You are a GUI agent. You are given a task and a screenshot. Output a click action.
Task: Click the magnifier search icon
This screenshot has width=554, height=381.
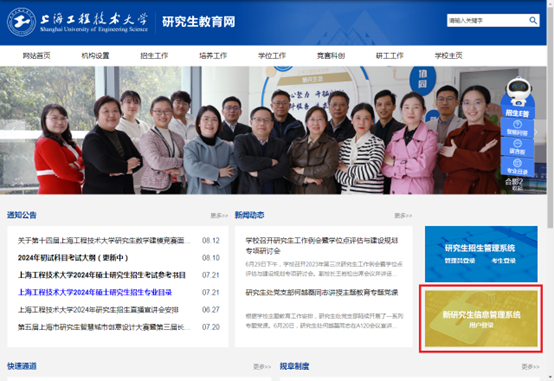click(533, 20)
